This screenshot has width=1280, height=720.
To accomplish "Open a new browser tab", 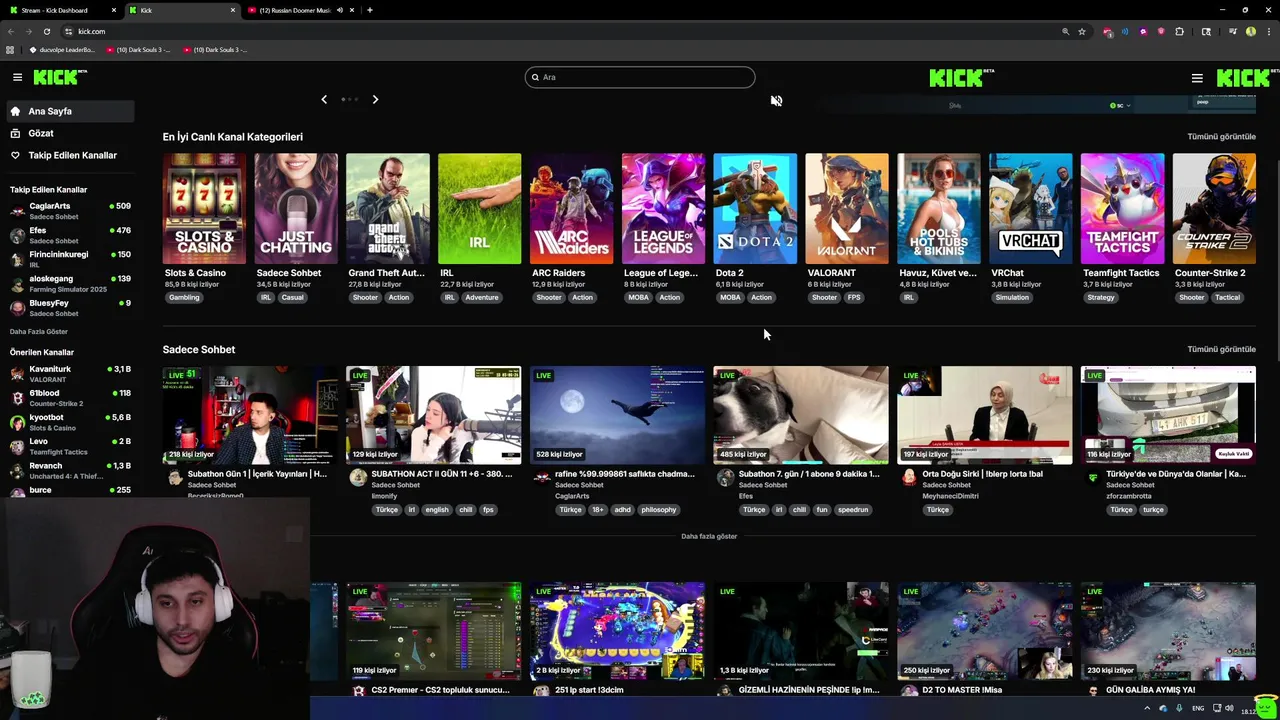I will (x=370, y=10).
